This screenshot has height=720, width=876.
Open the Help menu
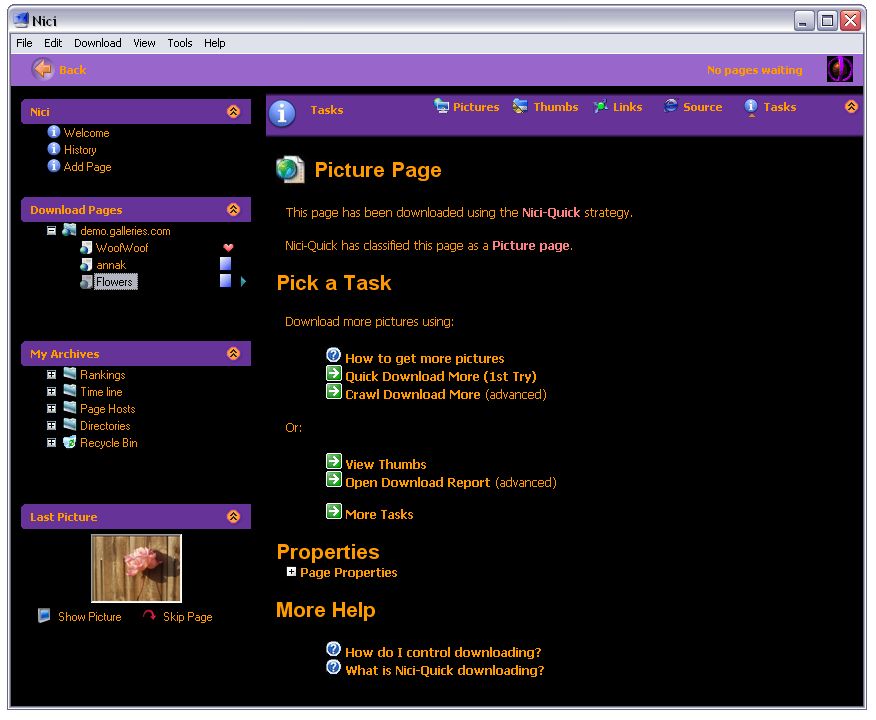(215, 43)
